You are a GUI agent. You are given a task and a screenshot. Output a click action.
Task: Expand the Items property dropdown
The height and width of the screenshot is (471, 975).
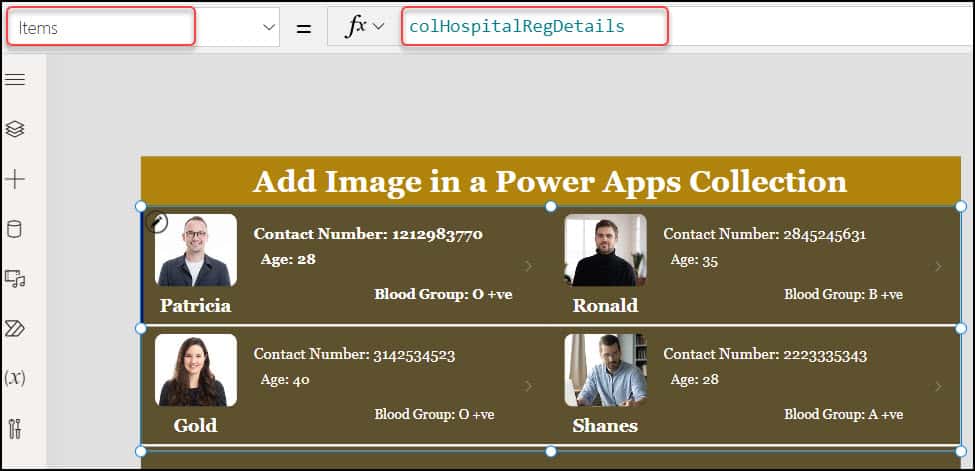[269, 27]
